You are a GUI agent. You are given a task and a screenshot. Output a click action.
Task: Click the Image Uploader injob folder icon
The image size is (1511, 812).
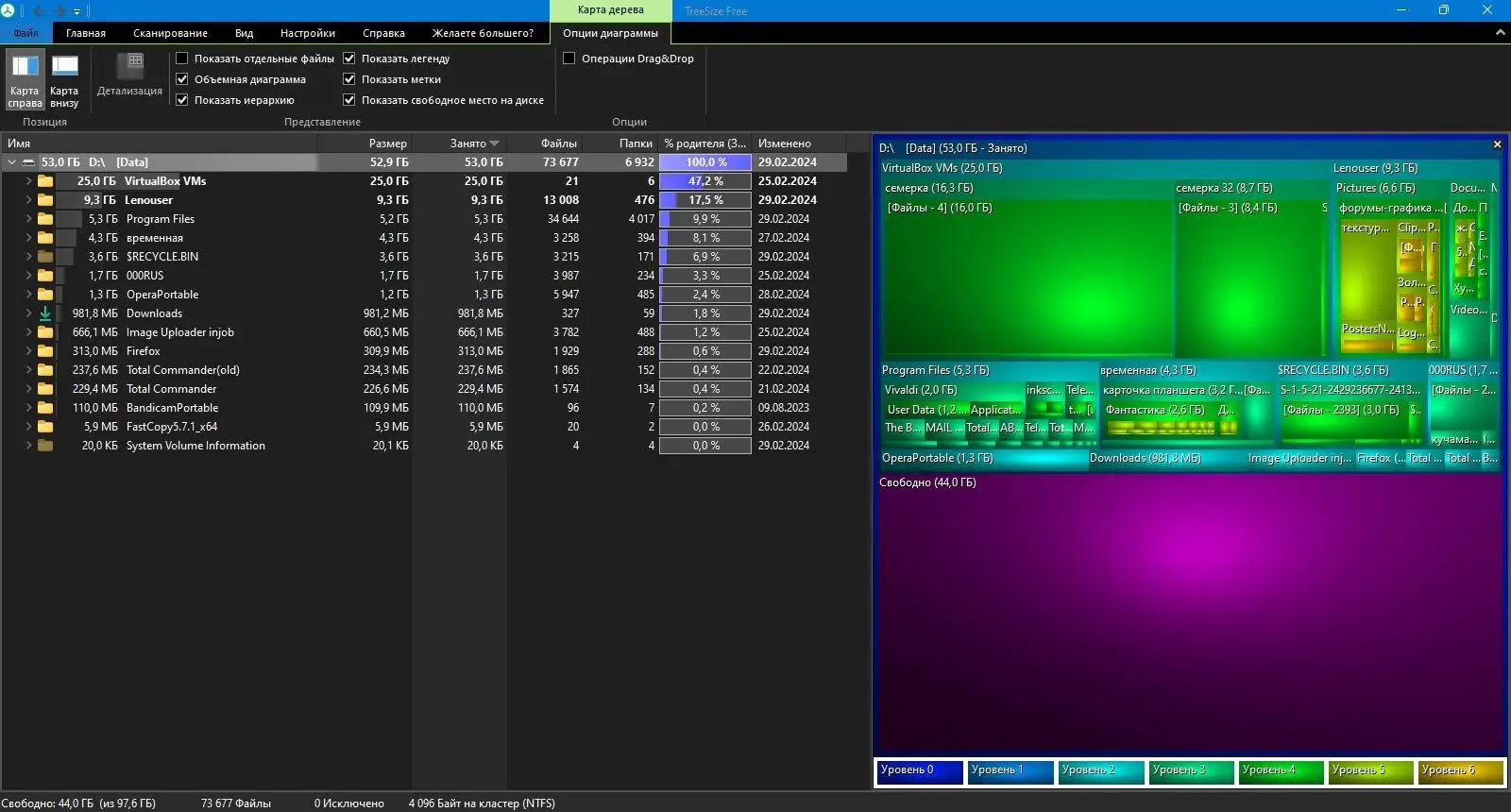tap(45, 332)
